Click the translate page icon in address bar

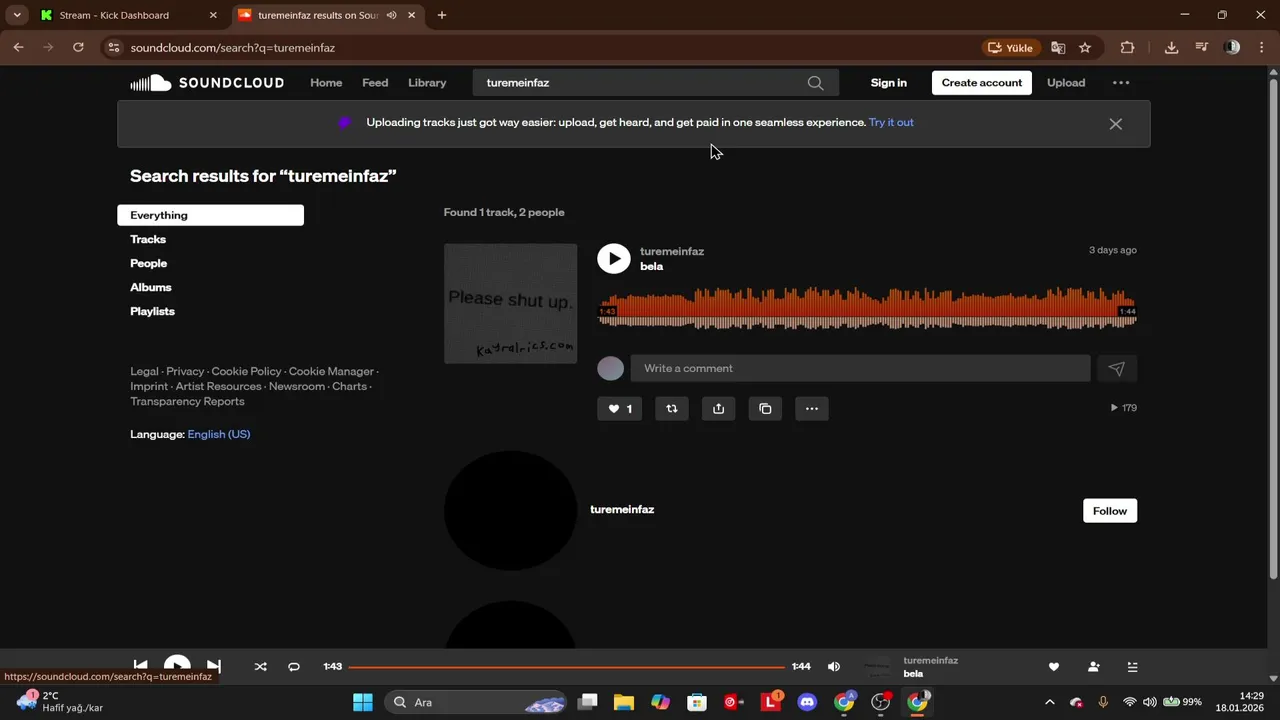[1058, 47]
